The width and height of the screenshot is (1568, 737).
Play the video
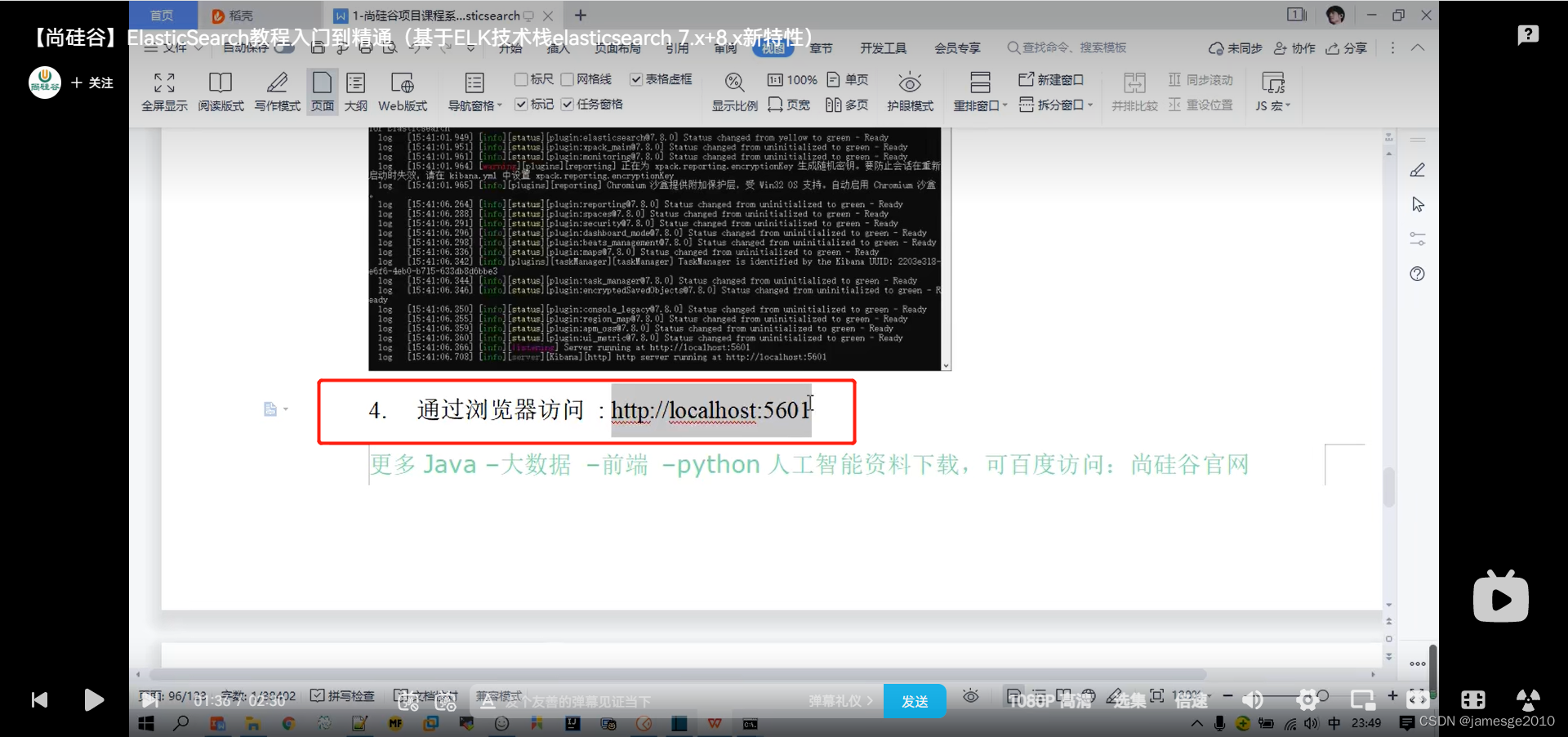pos(94,699)
